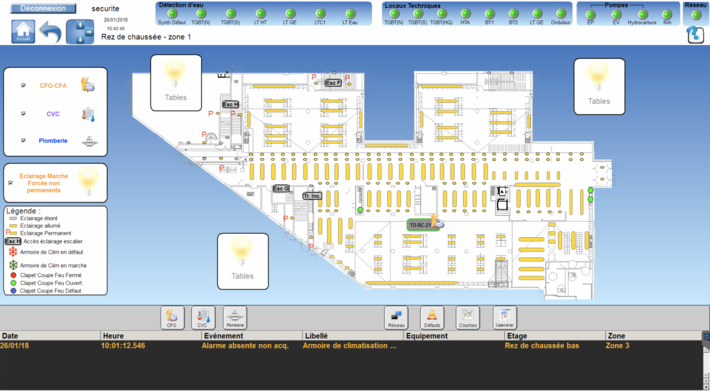Screen dimensions: 710x391
Task: Open the CFO toolbar icon
Action: pos(172,317)
